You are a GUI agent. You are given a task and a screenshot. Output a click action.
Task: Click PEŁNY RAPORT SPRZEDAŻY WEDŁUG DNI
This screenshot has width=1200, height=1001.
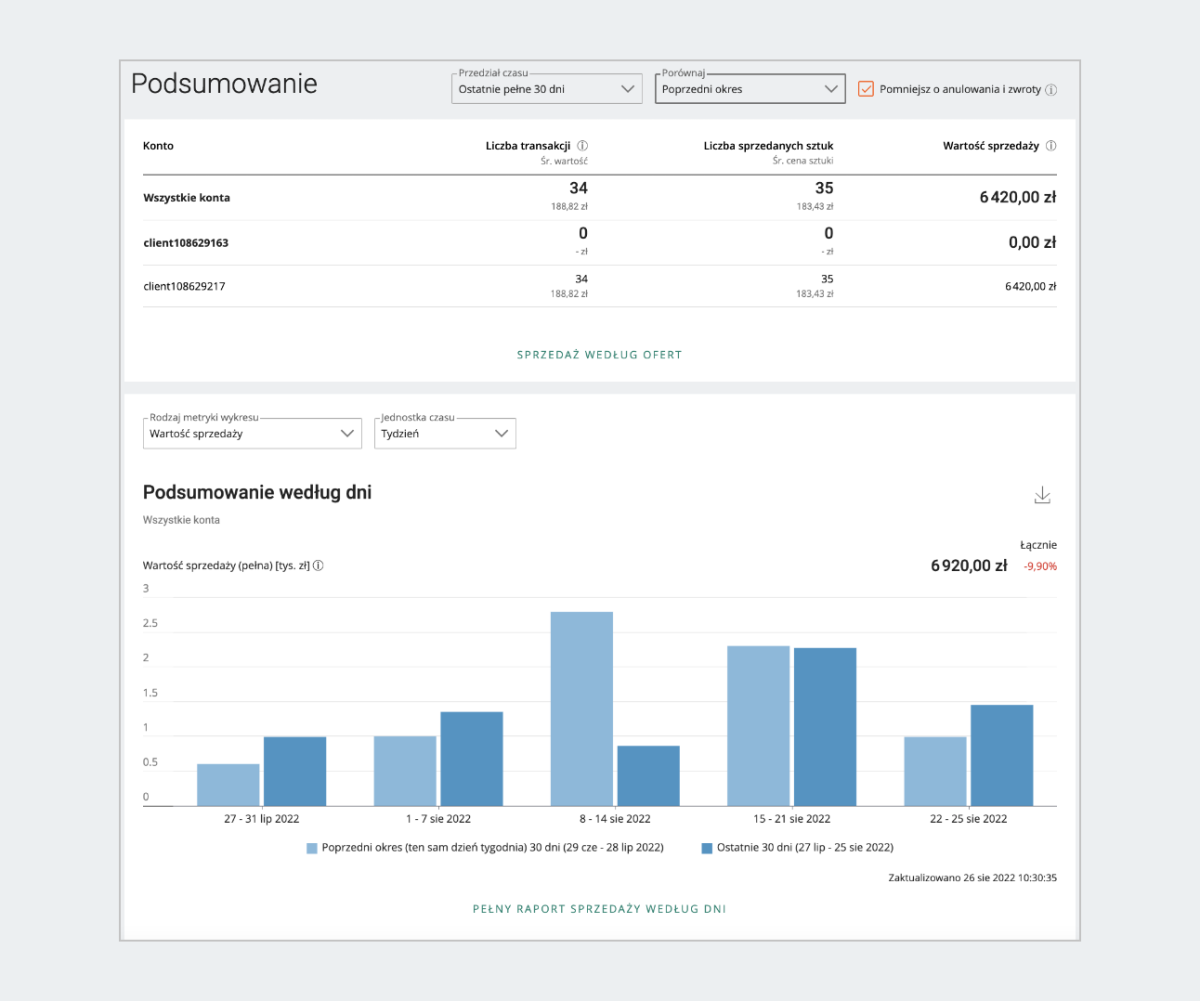[x=598, y=908]
